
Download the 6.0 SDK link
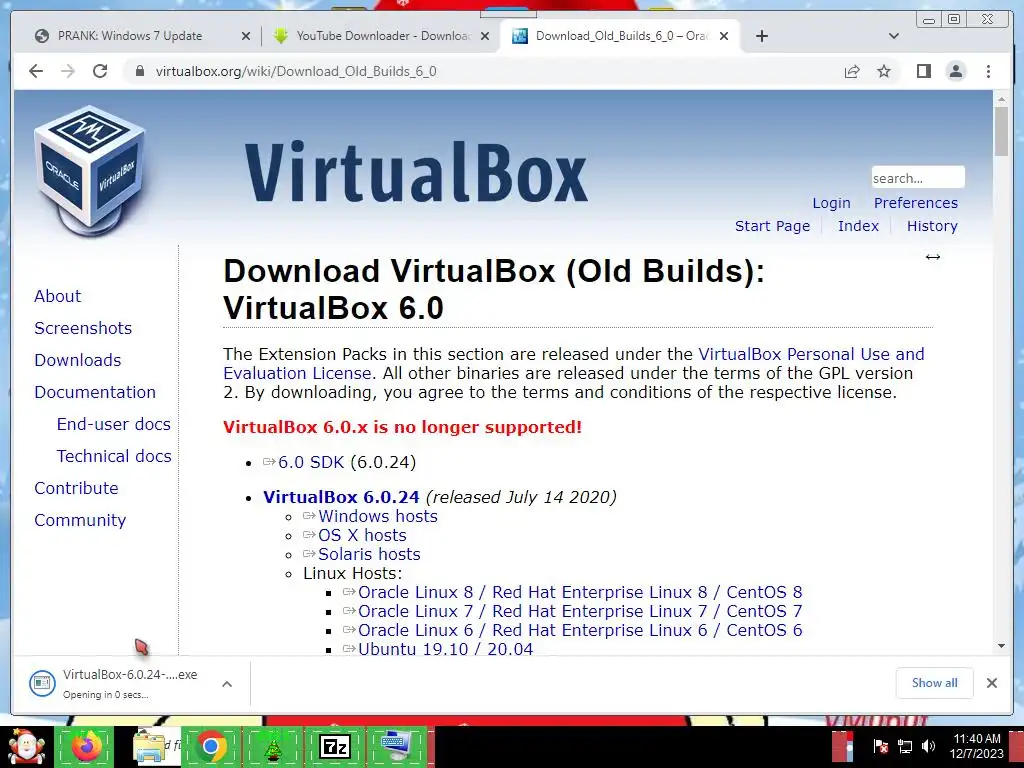coord(311,462)
